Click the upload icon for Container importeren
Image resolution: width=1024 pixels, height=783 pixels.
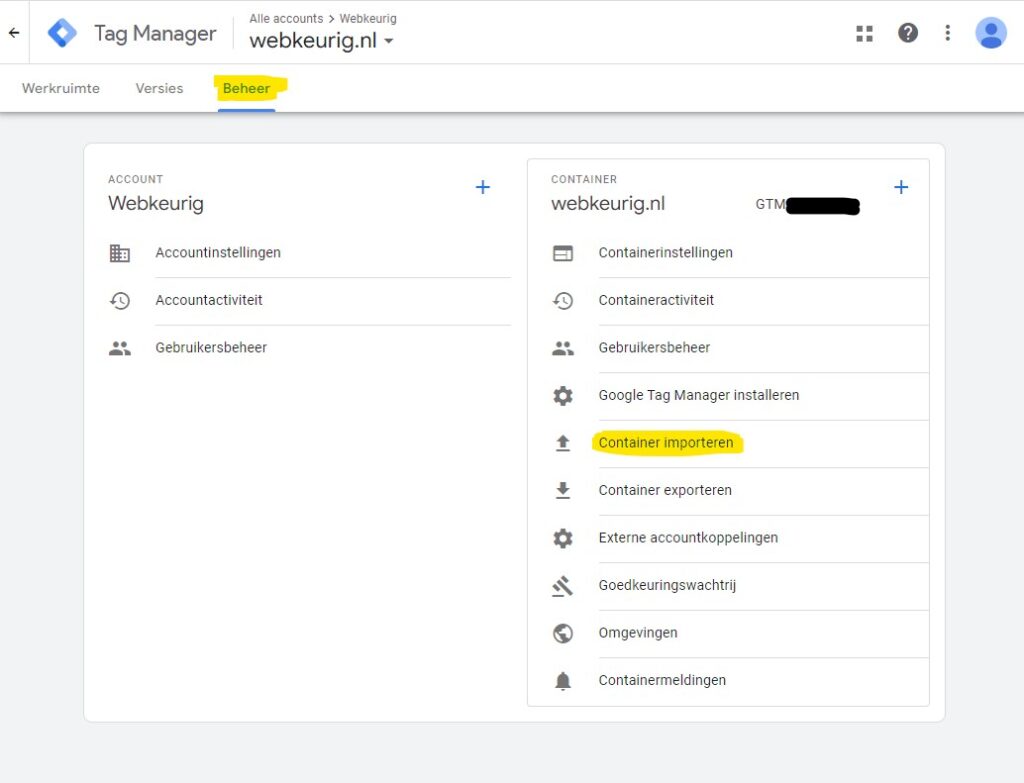tap(563, 443)
